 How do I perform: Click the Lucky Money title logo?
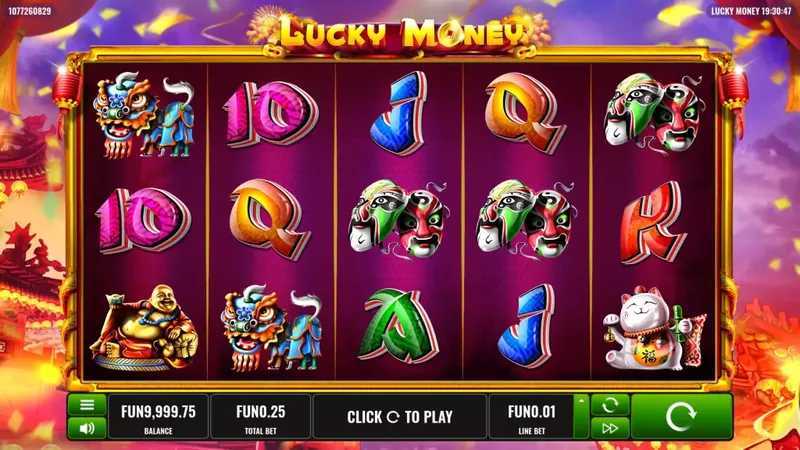pos(401,33)
